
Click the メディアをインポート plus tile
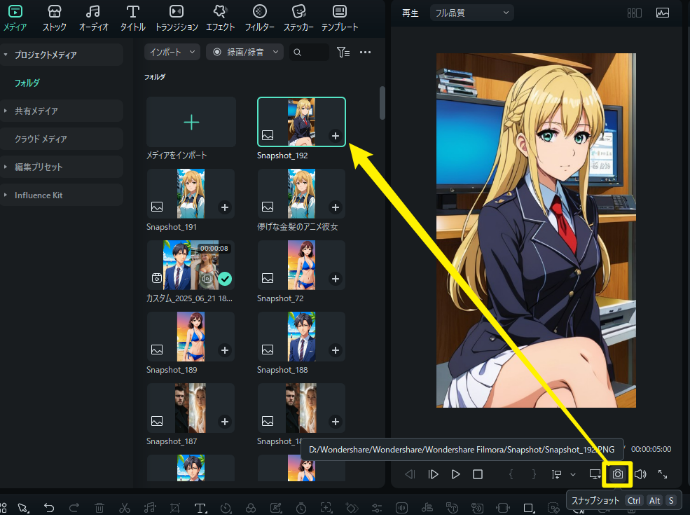tap(191, 122)
